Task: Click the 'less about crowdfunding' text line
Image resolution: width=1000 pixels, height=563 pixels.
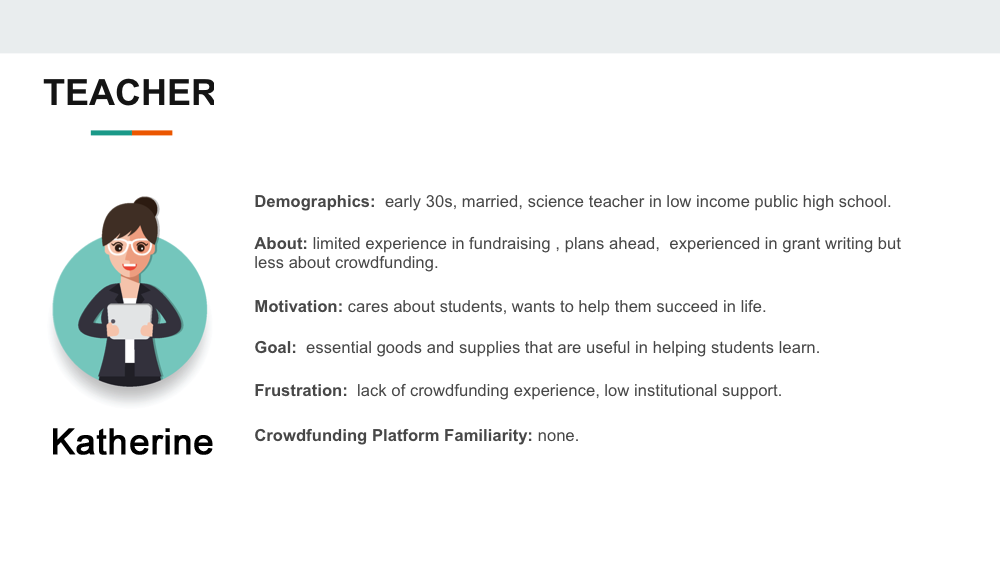Action: [346, 264]
